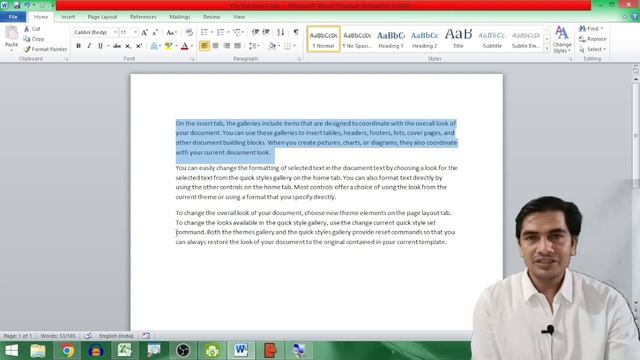Image resolution: width=640 pixels, height=360 pixels.
Task: Toggle Justify alignment
Action: (x=237, y=46)
